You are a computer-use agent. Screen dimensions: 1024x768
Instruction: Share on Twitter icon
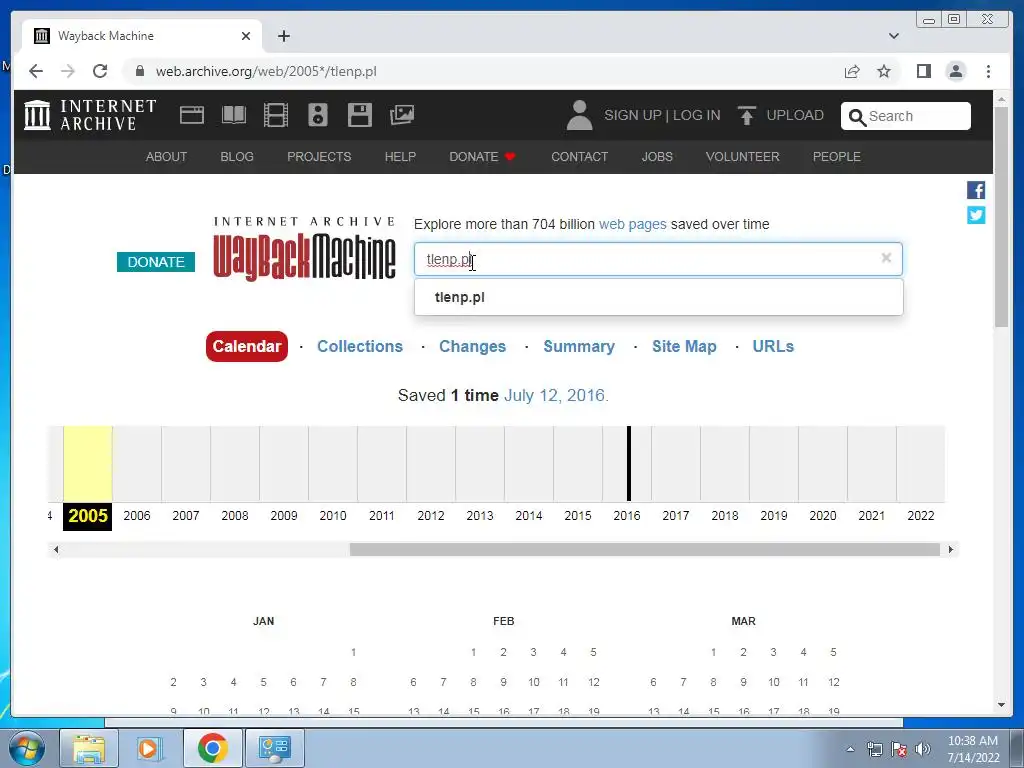[x=976, y=215]
